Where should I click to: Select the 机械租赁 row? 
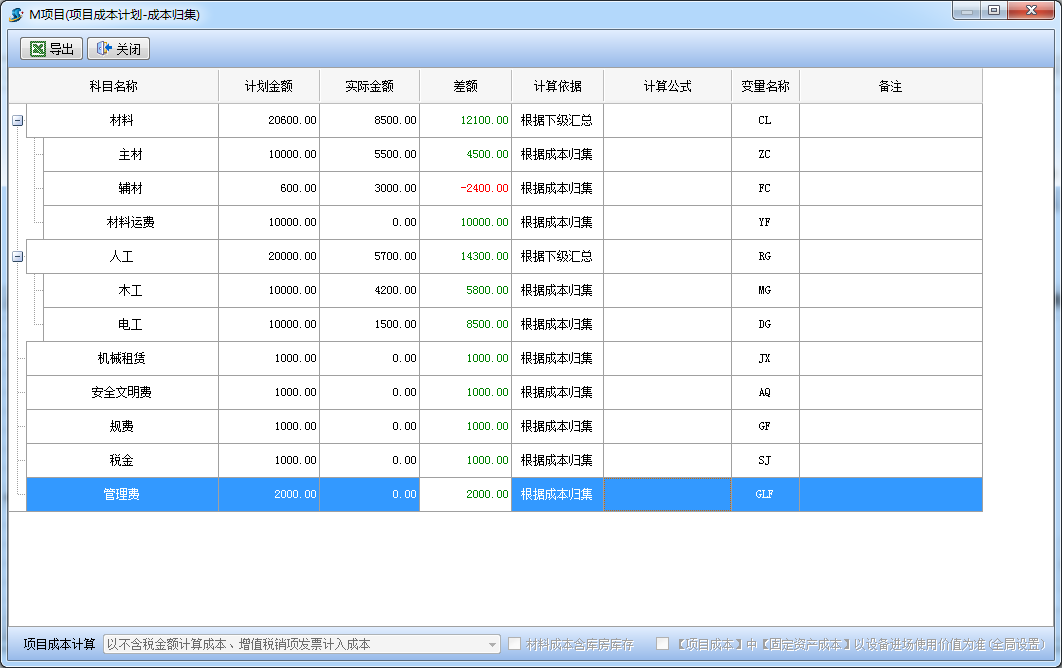tap(121, 358)
